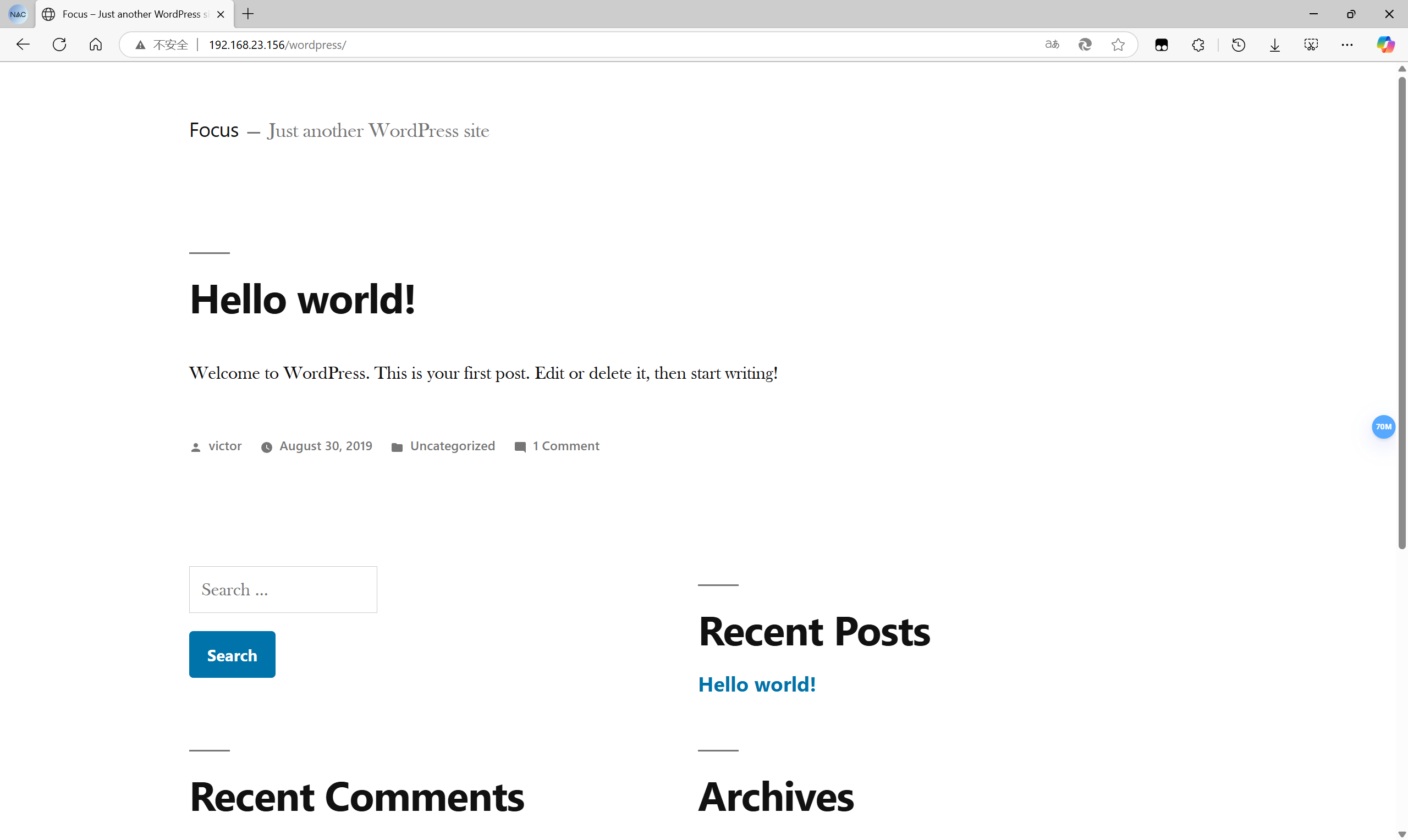Image resolution: width=1408 pixels, height=840 pixels.
Task: Click the Just another WordPress site tagline
Action: click(x=378, y=131)
